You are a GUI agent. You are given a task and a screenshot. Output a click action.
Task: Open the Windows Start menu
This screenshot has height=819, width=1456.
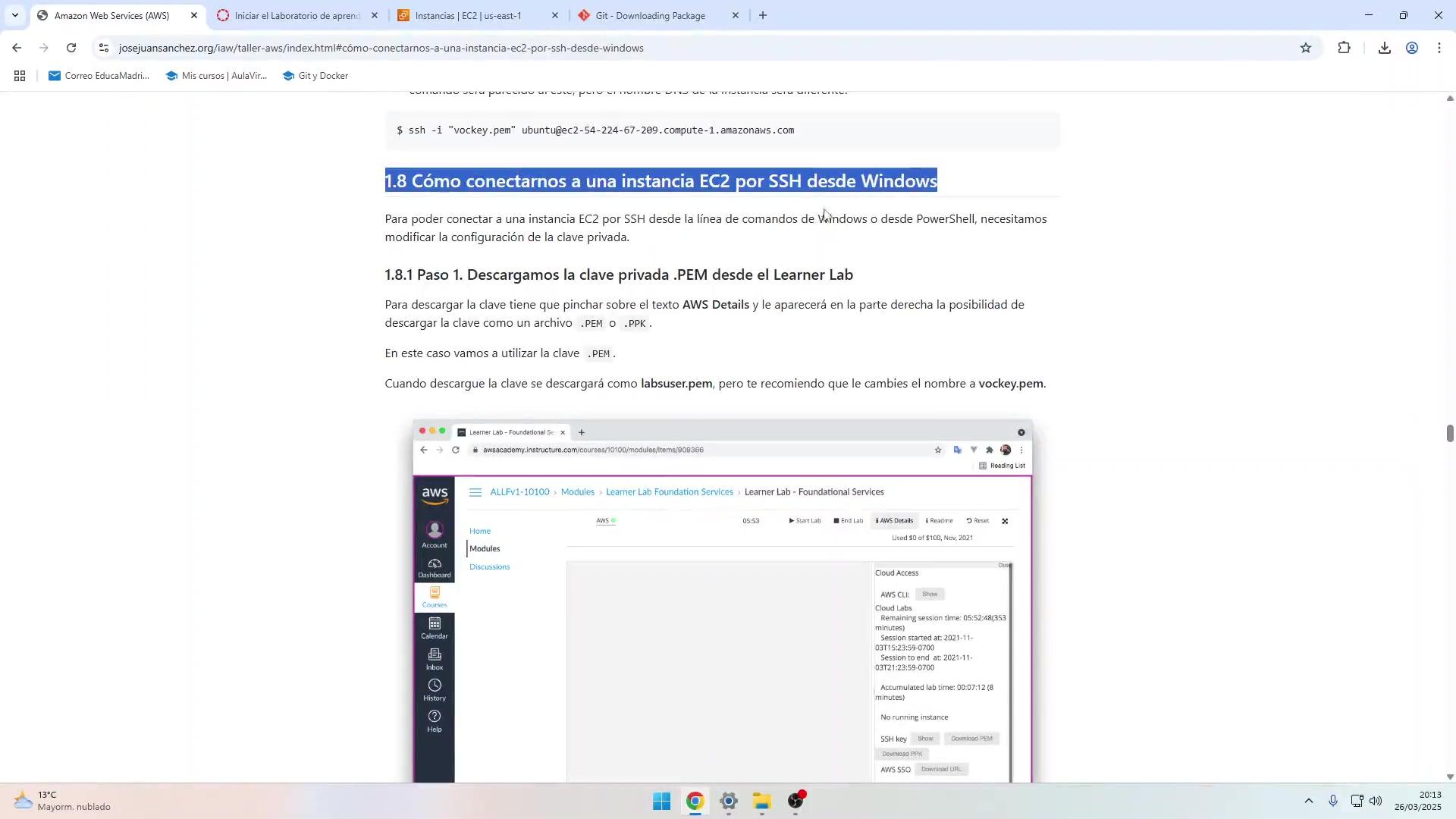click(661, 802)
